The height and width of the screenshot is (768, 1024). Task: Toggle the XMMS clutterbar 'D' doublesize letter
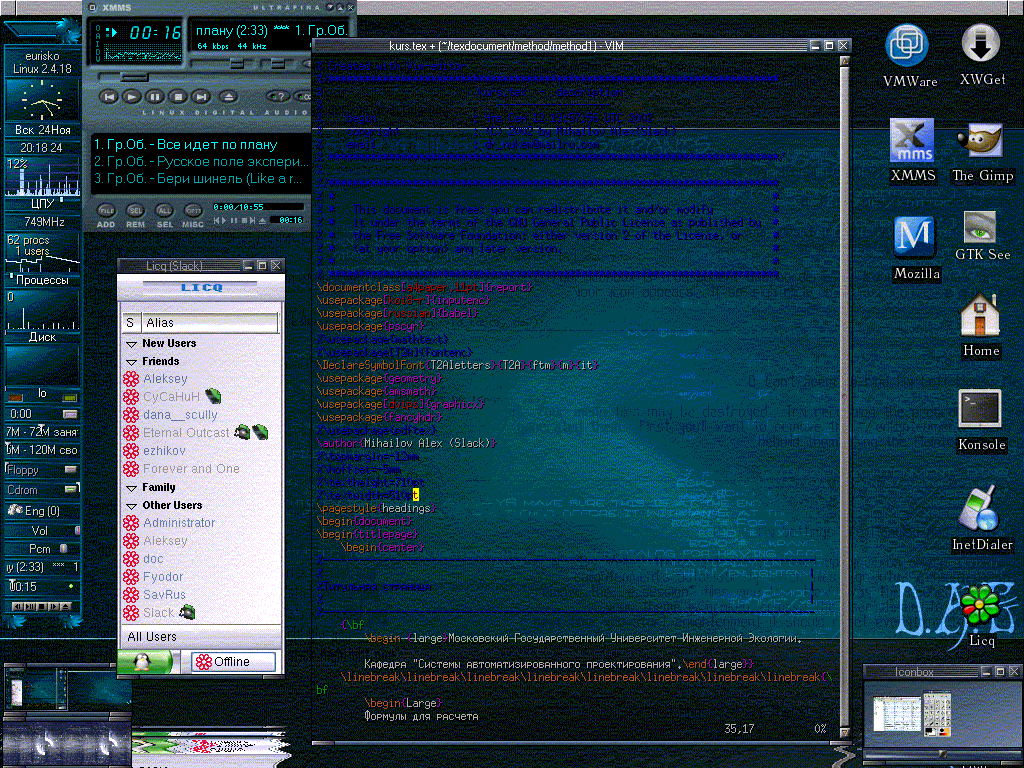tap(98, 50)
